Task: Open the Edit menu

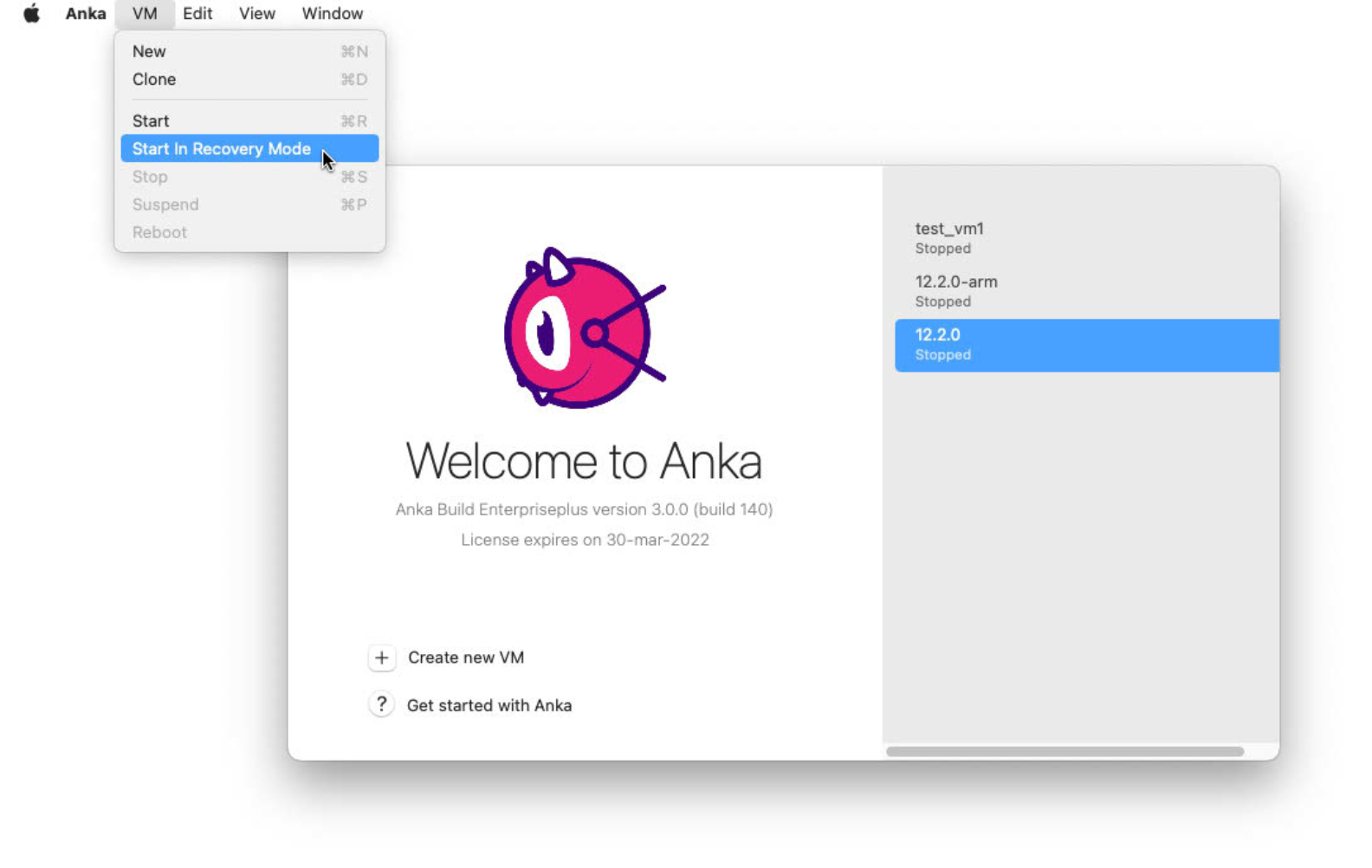Action: (x=197, y=14)
